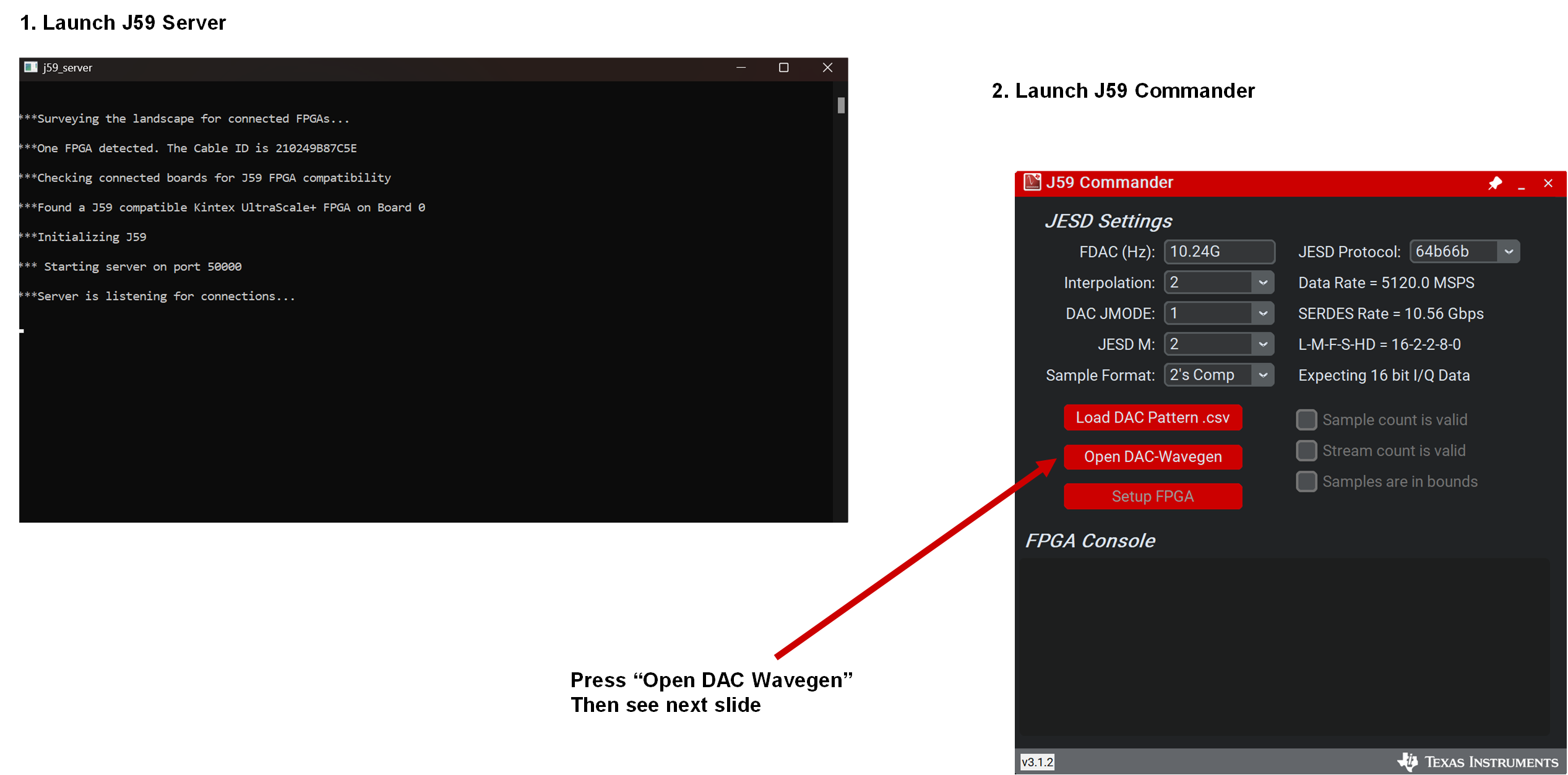Open the Sample Format dropdown

1263,375
